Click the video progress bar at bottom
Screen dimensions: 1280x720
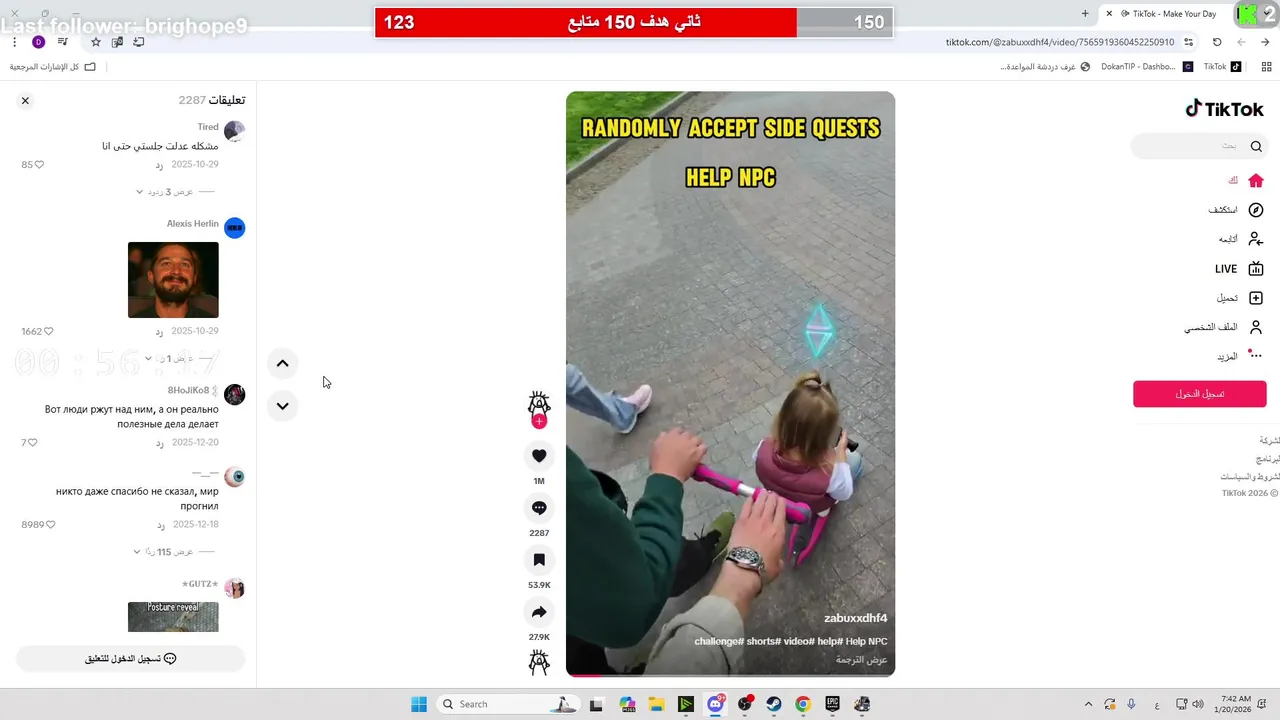pos(730,675)
